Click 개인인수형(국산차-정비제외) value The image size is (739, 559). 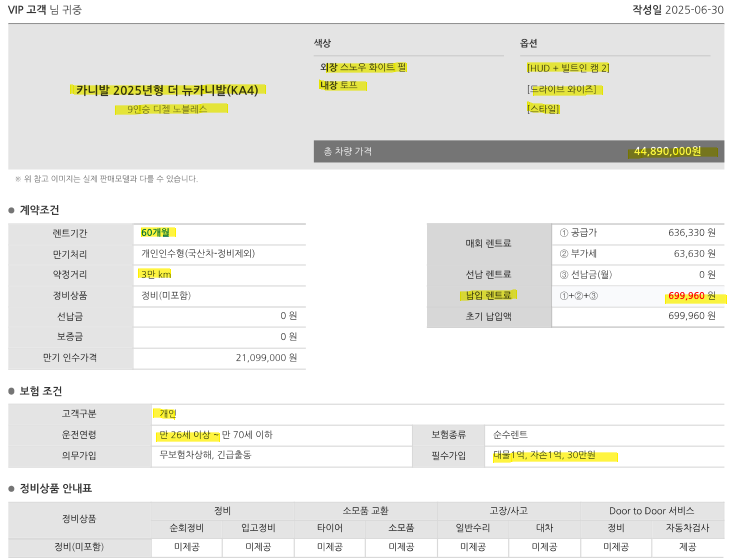tap(198, 254)
